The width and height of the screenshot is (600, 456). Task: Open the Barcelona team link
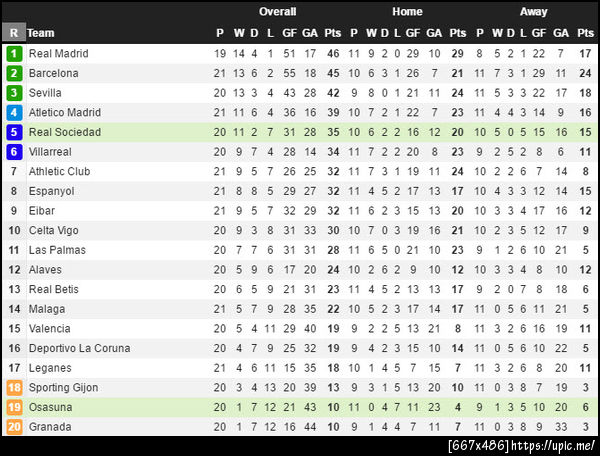[x=53, y=73]
